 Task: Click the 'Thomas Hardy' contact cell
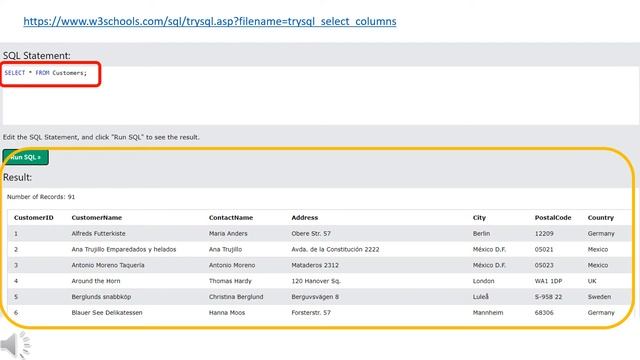[x=230, y=281]
